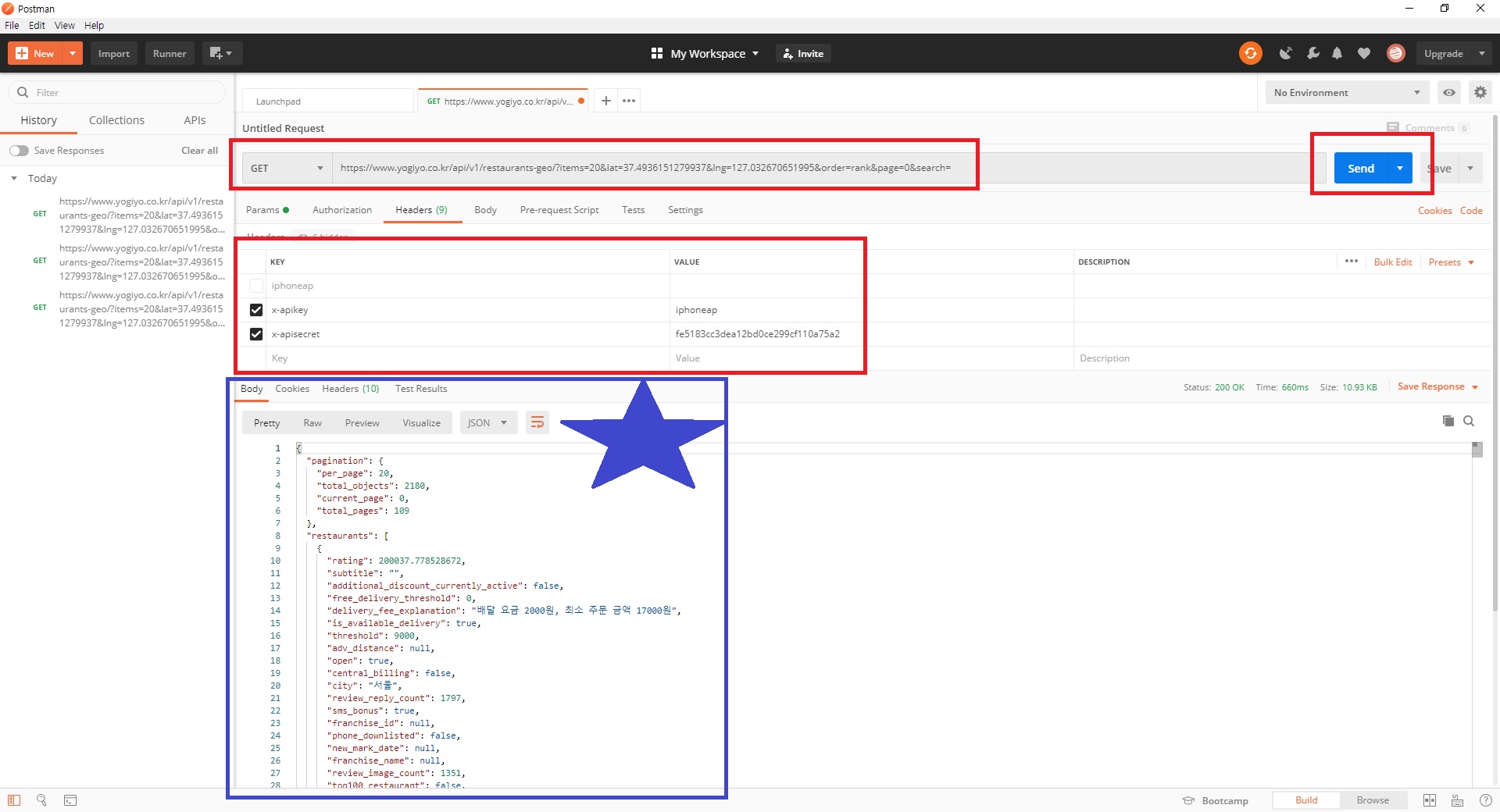The height and width of the screenshot is (812, 1500).
Task: Click the Invite button
Action: pos(803,53)
